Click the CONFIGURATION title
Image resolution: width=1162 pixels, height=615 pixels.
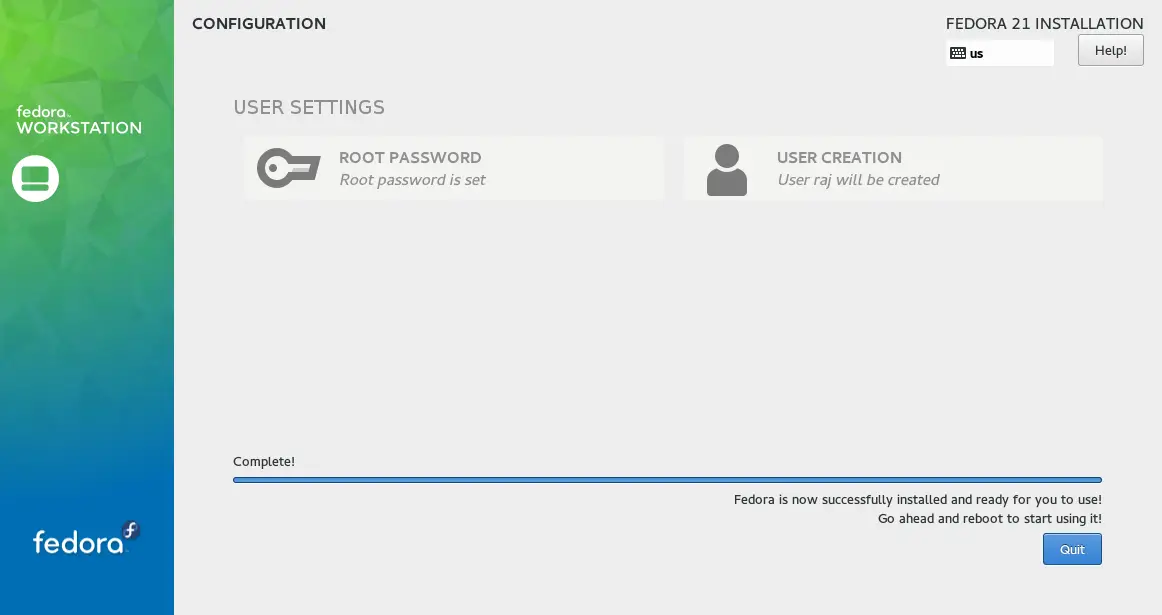point(259,23)
